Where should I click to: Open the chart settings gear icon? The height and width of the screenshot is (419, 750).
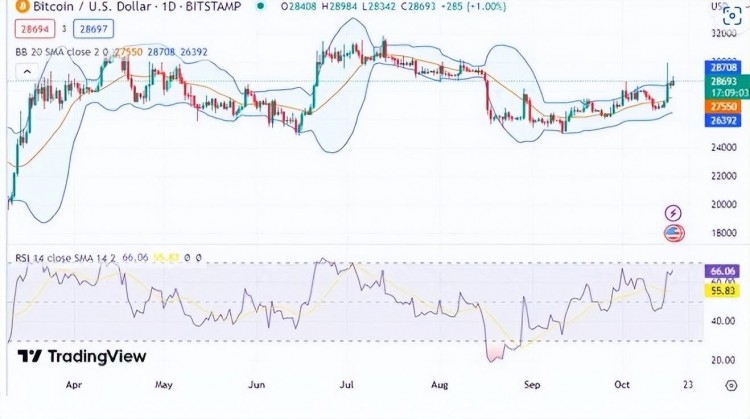point(731,385)
